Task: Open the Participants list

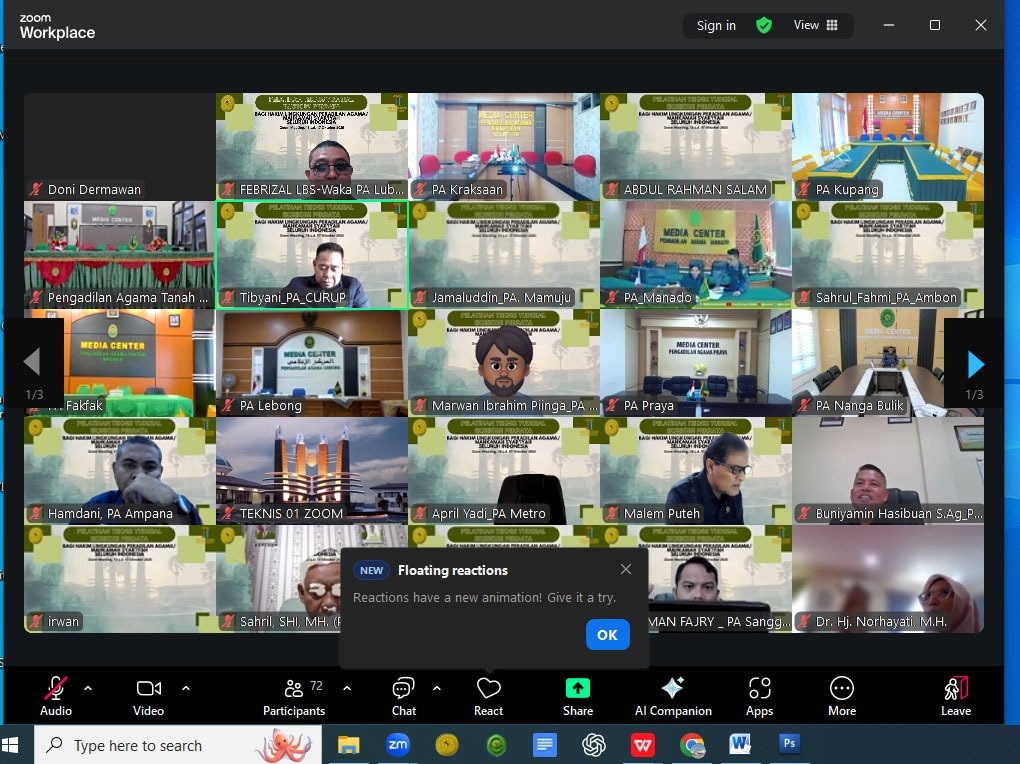Action: tap(294, 695)
